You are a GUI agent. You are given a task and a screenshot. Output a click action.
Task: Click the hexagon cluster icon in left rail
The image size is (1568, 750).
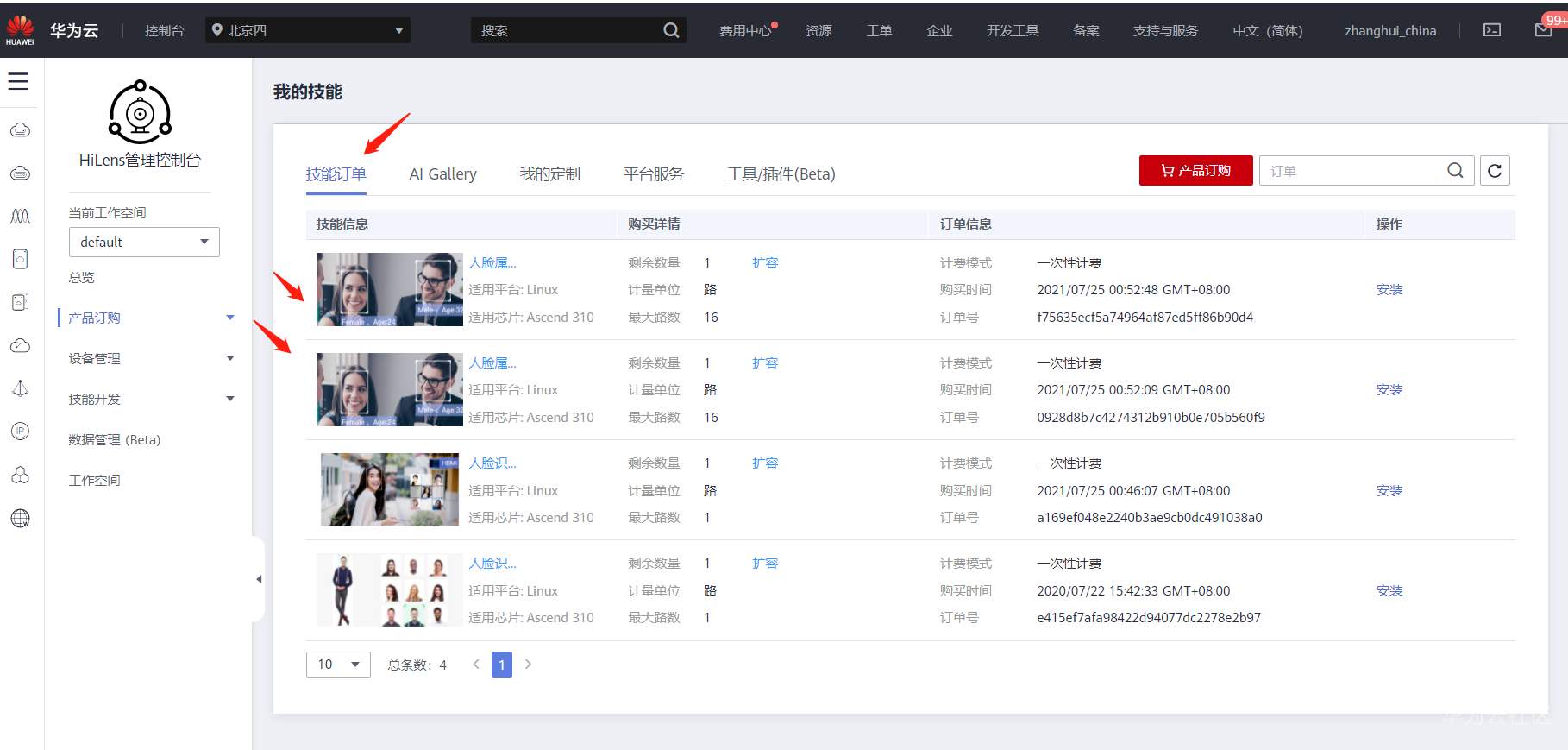point(20,475)
